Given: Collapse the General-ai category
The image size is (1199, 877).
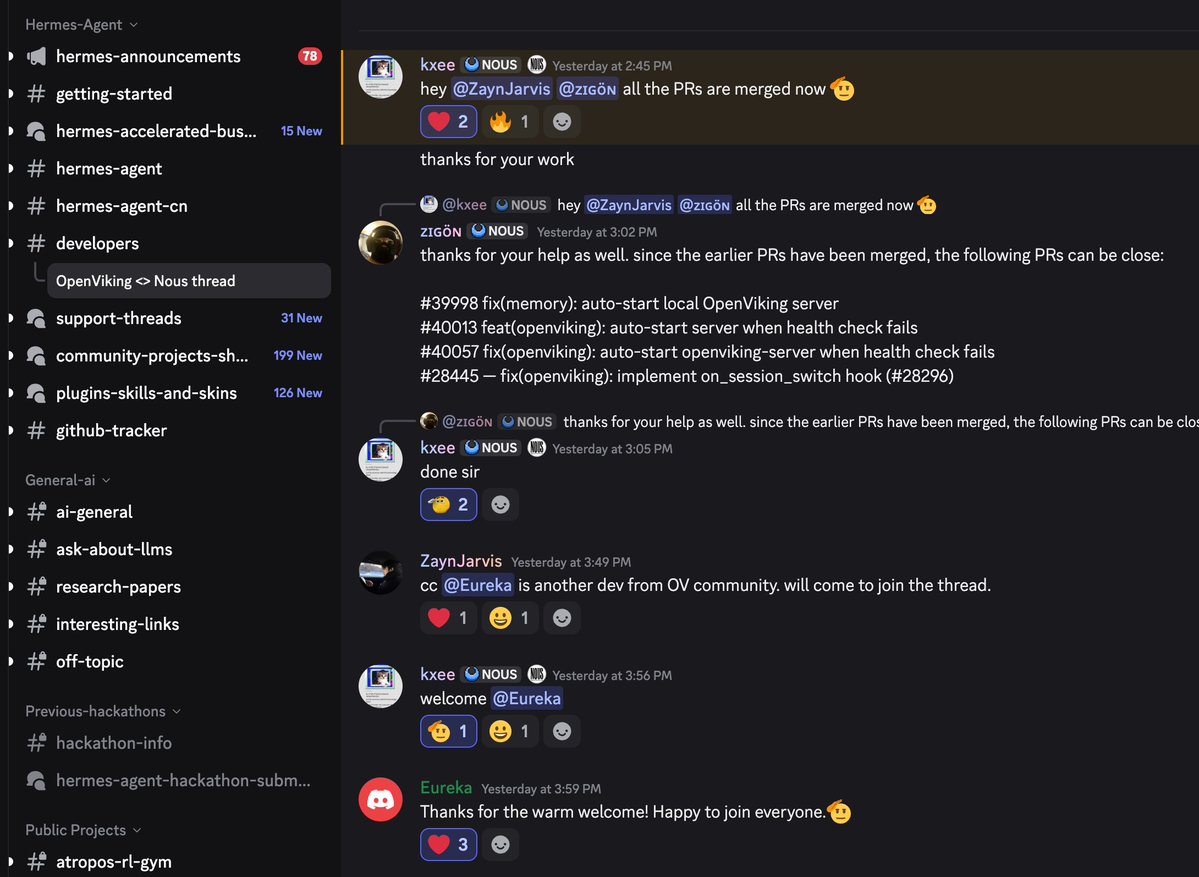Looking at the screenshot, I should point(68,480).
